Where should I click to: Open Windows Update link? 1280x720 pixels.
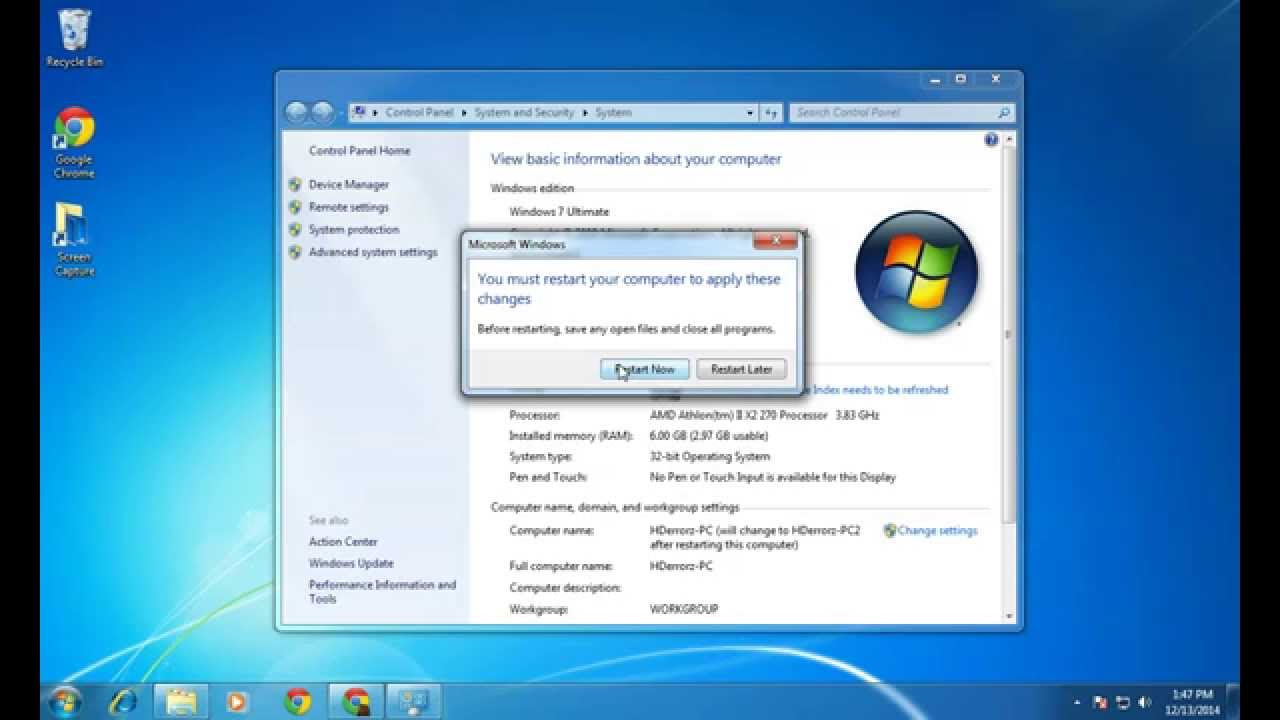pyautogui.click(x=351, y=564)
